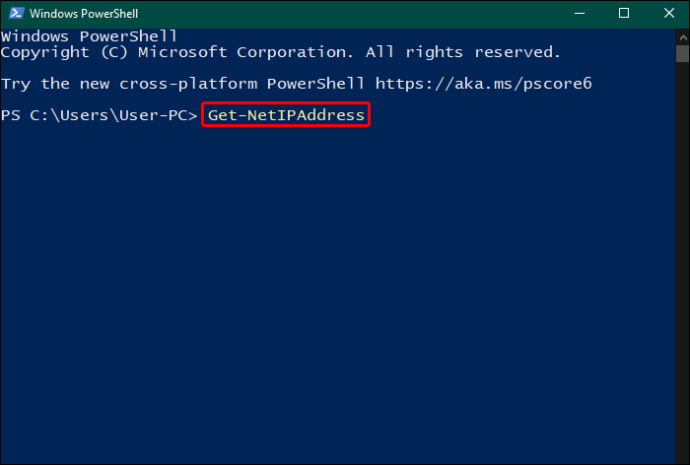Click the first console line Windows PowerShell
This screenshot has width=690, height=465.
point(89,36)
